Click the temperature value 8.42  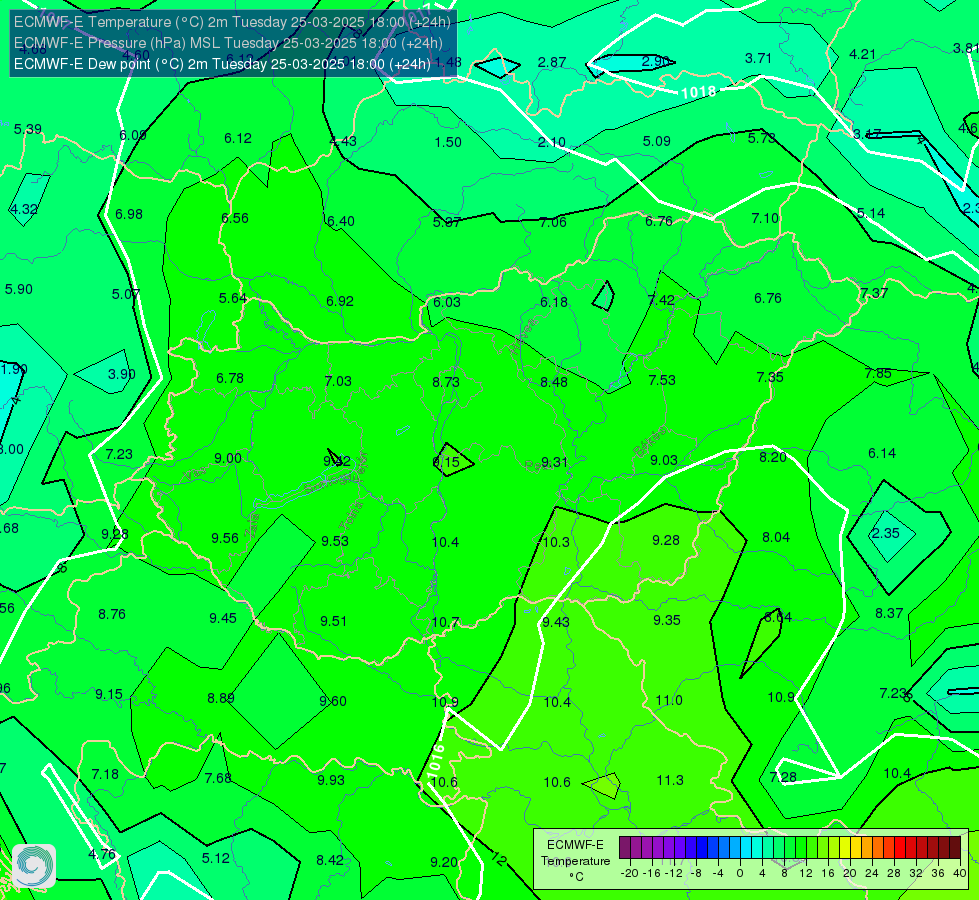click(x=330, y=861)
